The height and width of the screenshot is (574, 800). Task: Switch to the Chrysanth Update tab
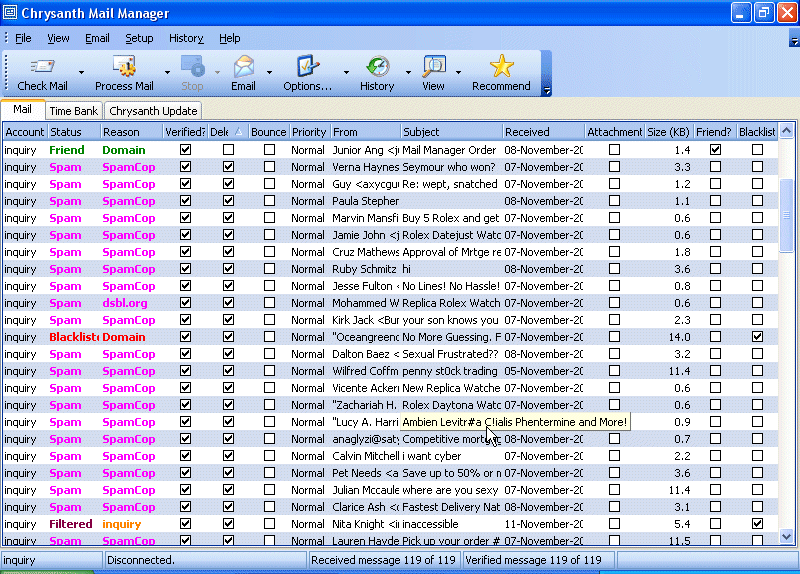click(x=153, y=111)
